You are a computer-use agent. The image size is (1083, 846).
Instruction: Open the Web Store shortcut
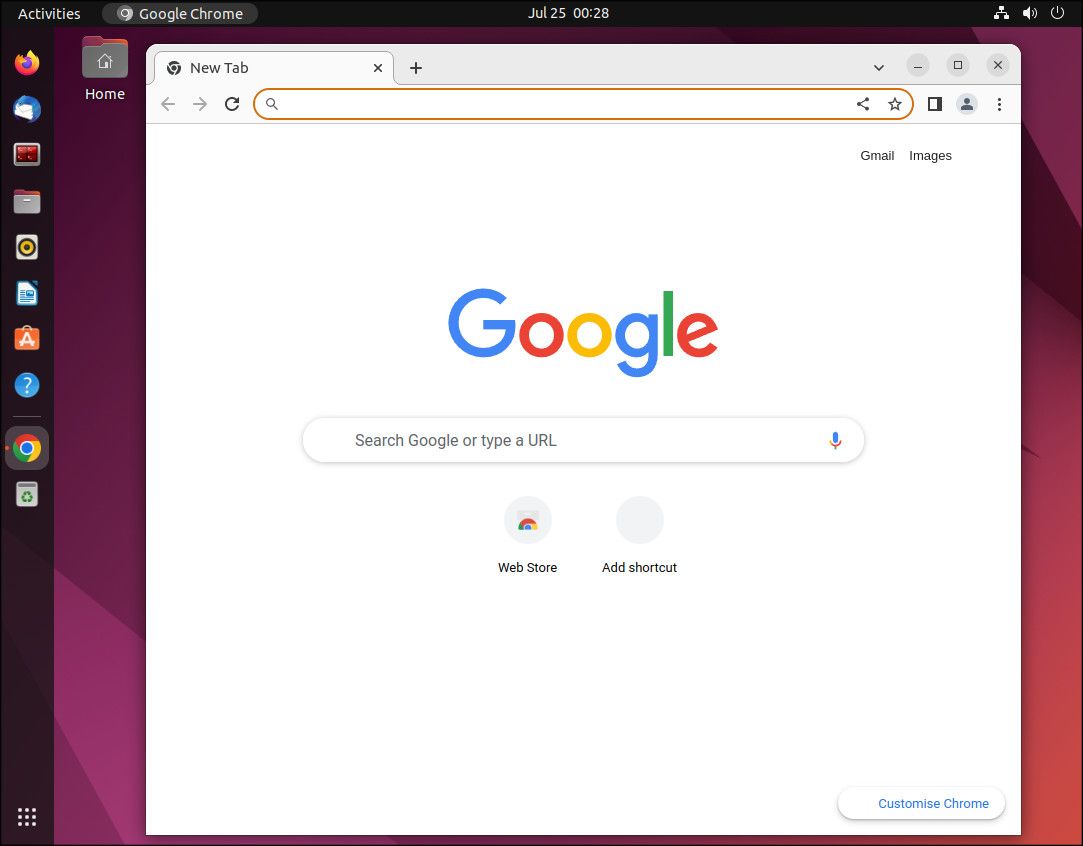[x=528, y=536]
